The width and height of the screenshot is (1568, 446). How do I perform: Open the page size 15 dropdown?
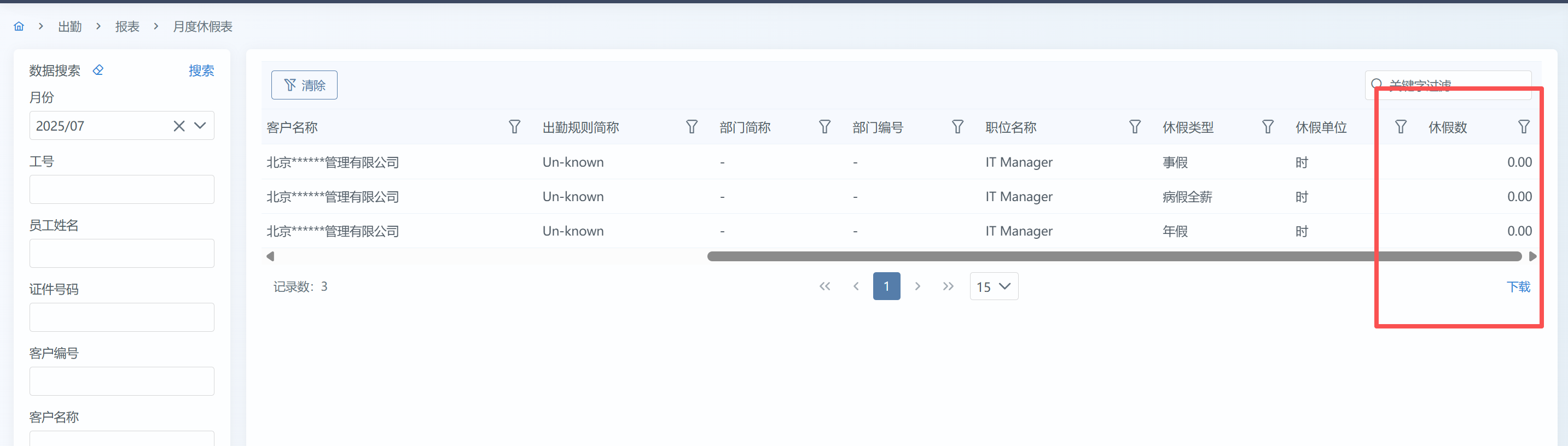click(x=994, y=286)
